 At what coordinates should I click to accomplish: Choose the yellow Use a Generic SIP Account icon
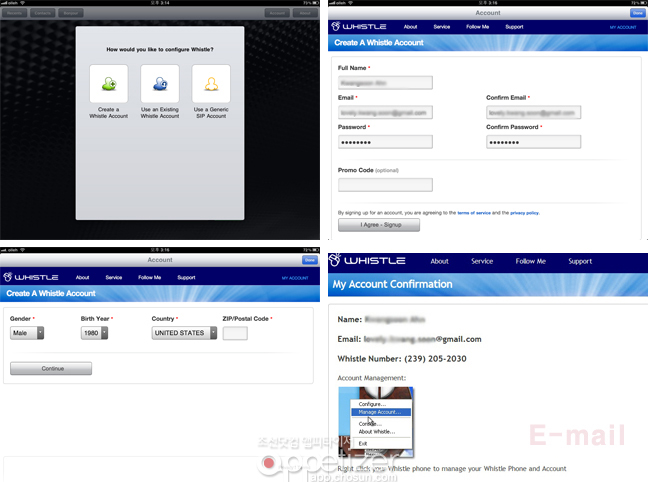point(211,84)
